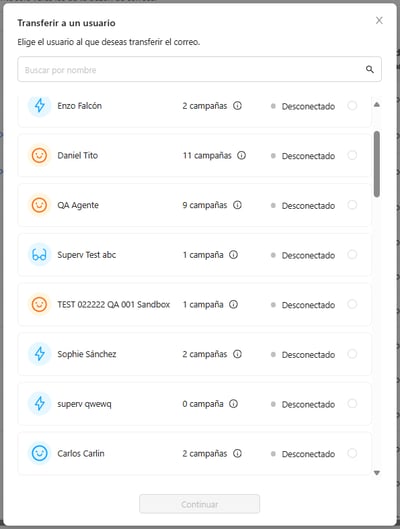
Task: Select QA Agente radio button
Action: tap(352, 205)
